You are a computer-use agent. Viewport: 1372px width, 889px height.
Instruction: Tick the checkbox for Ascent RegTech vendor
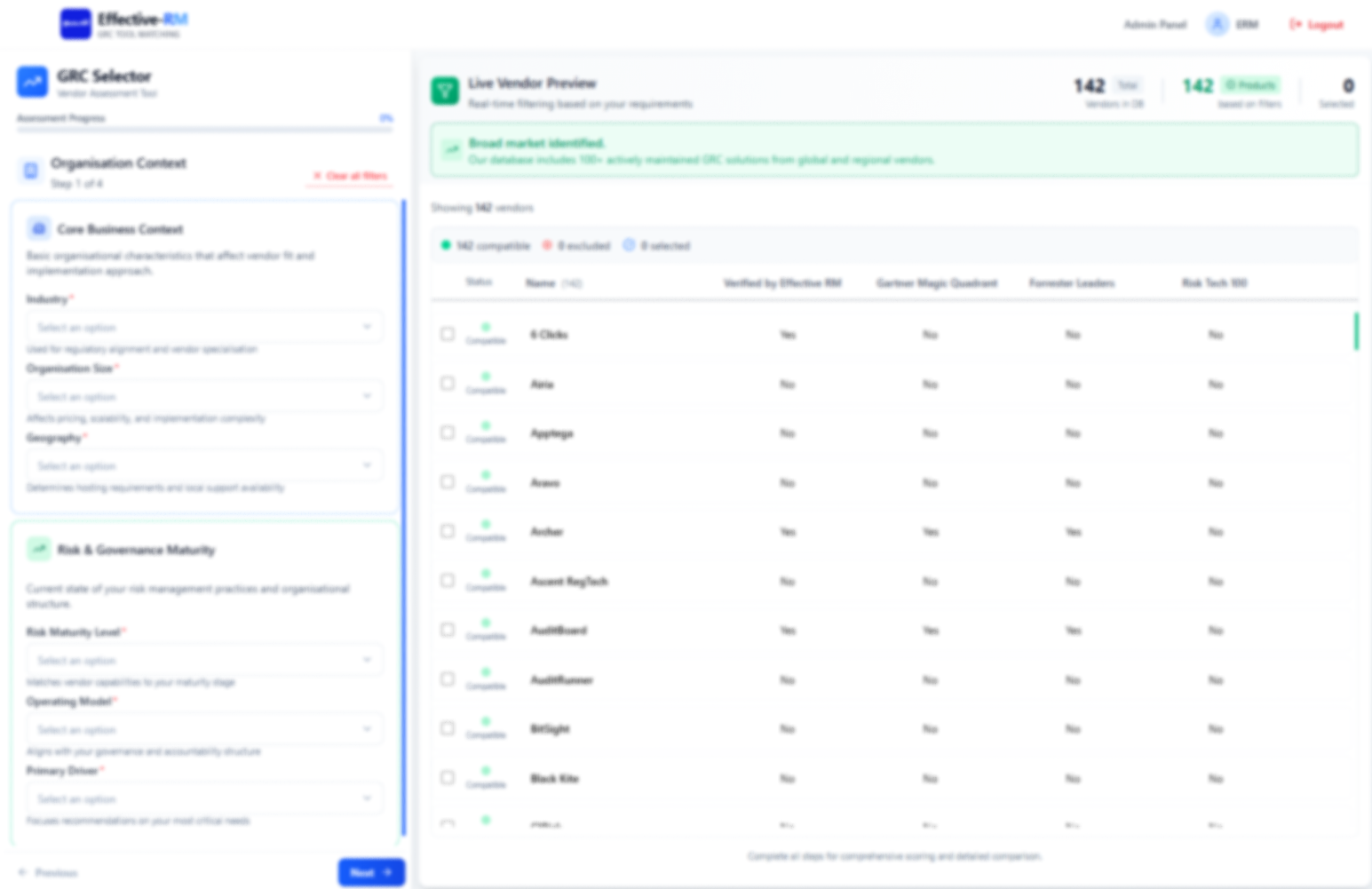tap(448, 580)
